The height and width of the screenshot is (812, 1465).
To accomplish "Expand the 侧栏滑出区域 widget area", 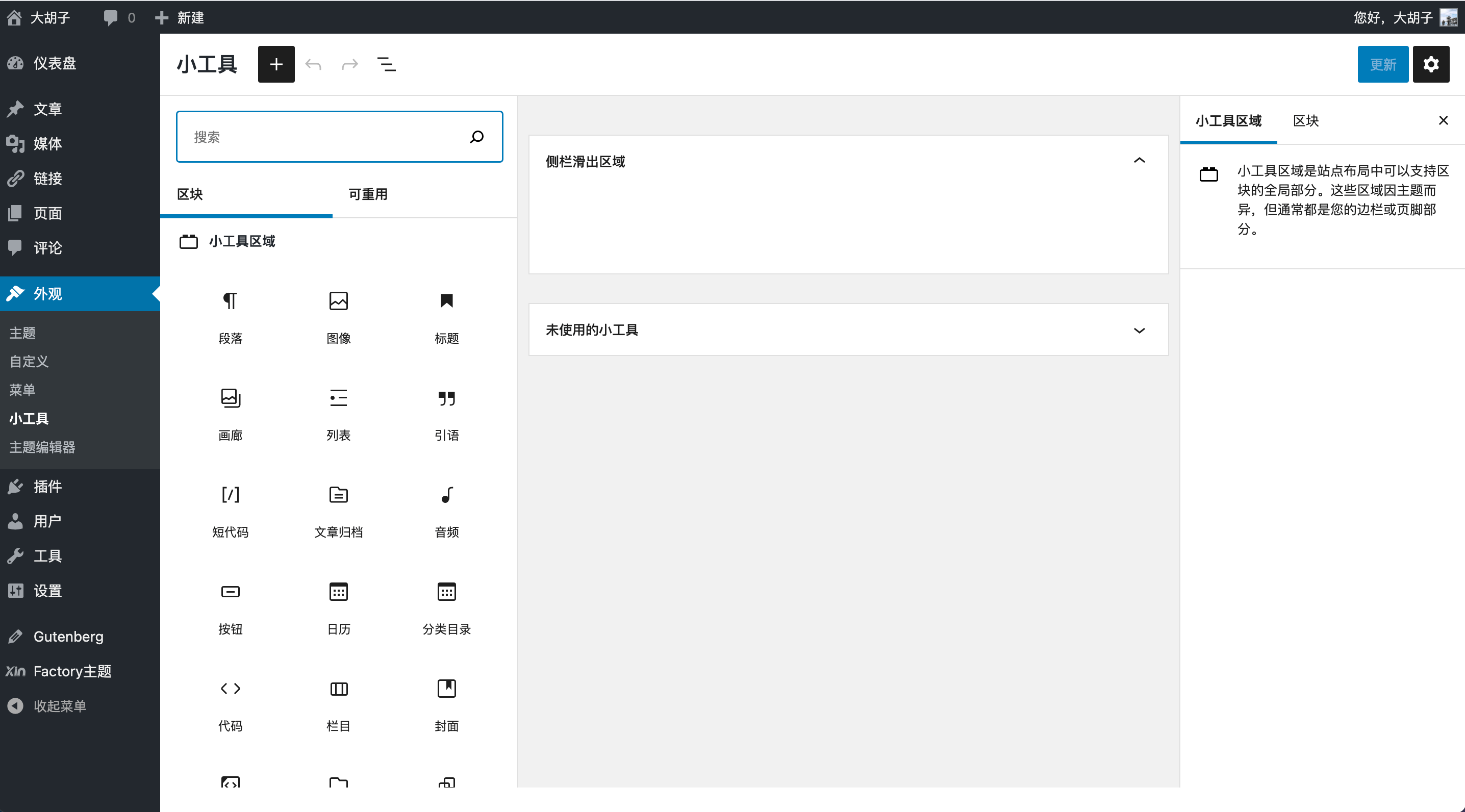I will pyautogui.click(x=1139, y=161).
